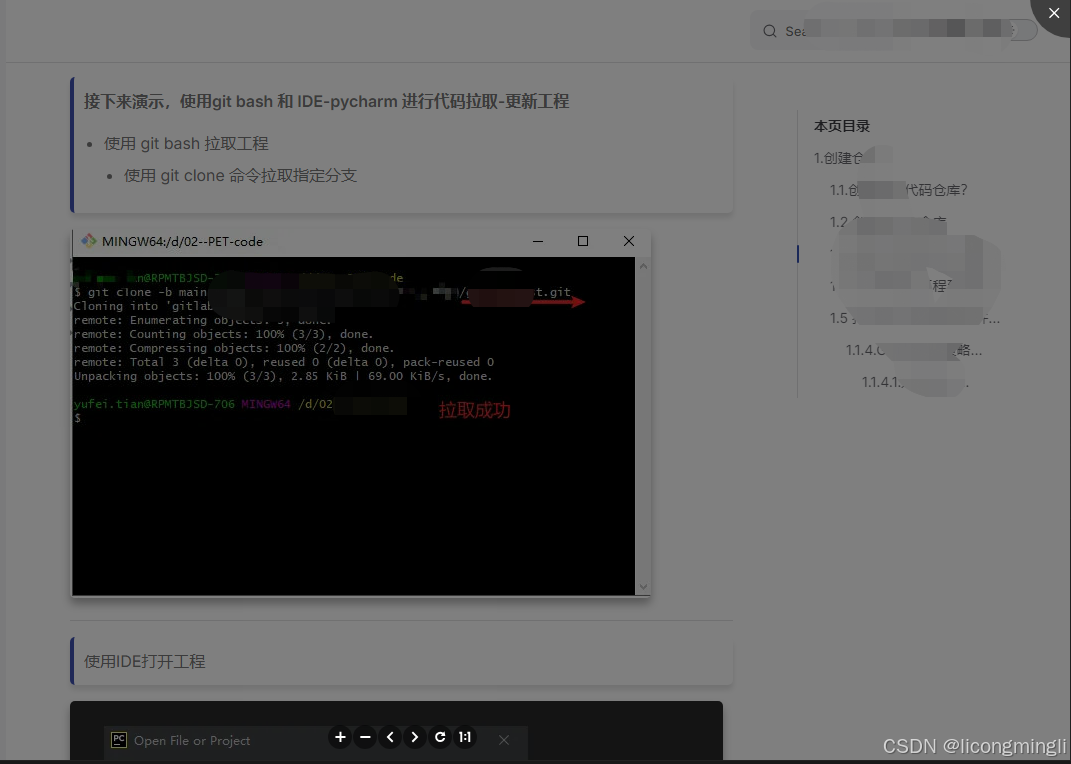This screenshot has height=764, width=1071.
Task: Click the Unpacking objects terminal line
Action: [283, 376]
